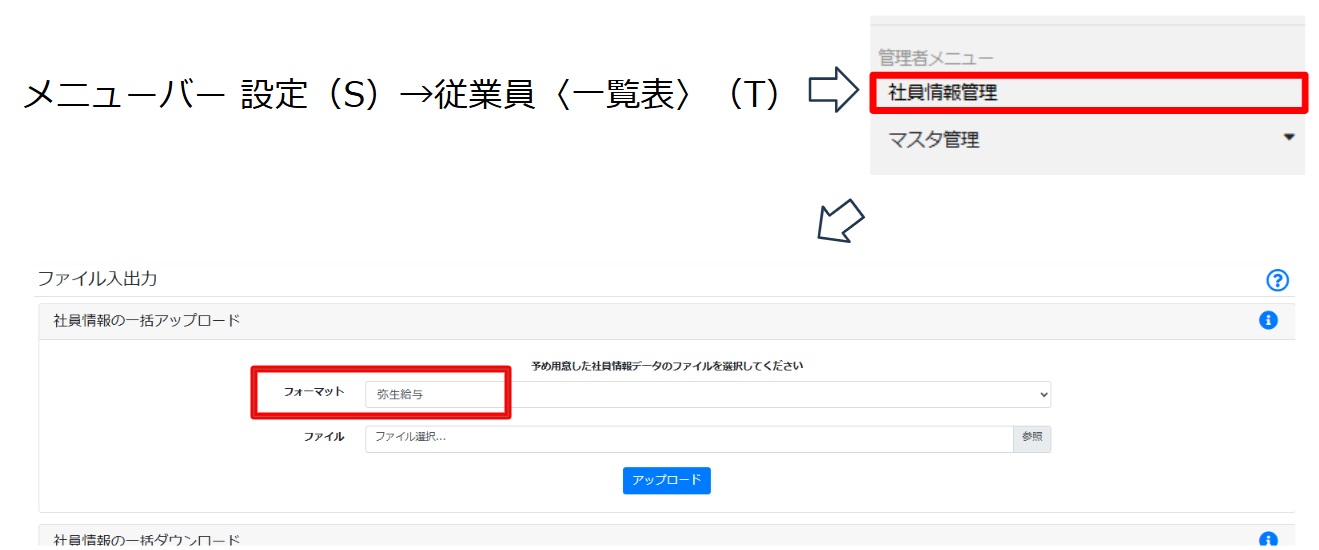The image size is (1319, 550).
Task: Open the フォーマット dropdown showing 弥生給与
Action: pyautogui.click(x=708, y=395)
